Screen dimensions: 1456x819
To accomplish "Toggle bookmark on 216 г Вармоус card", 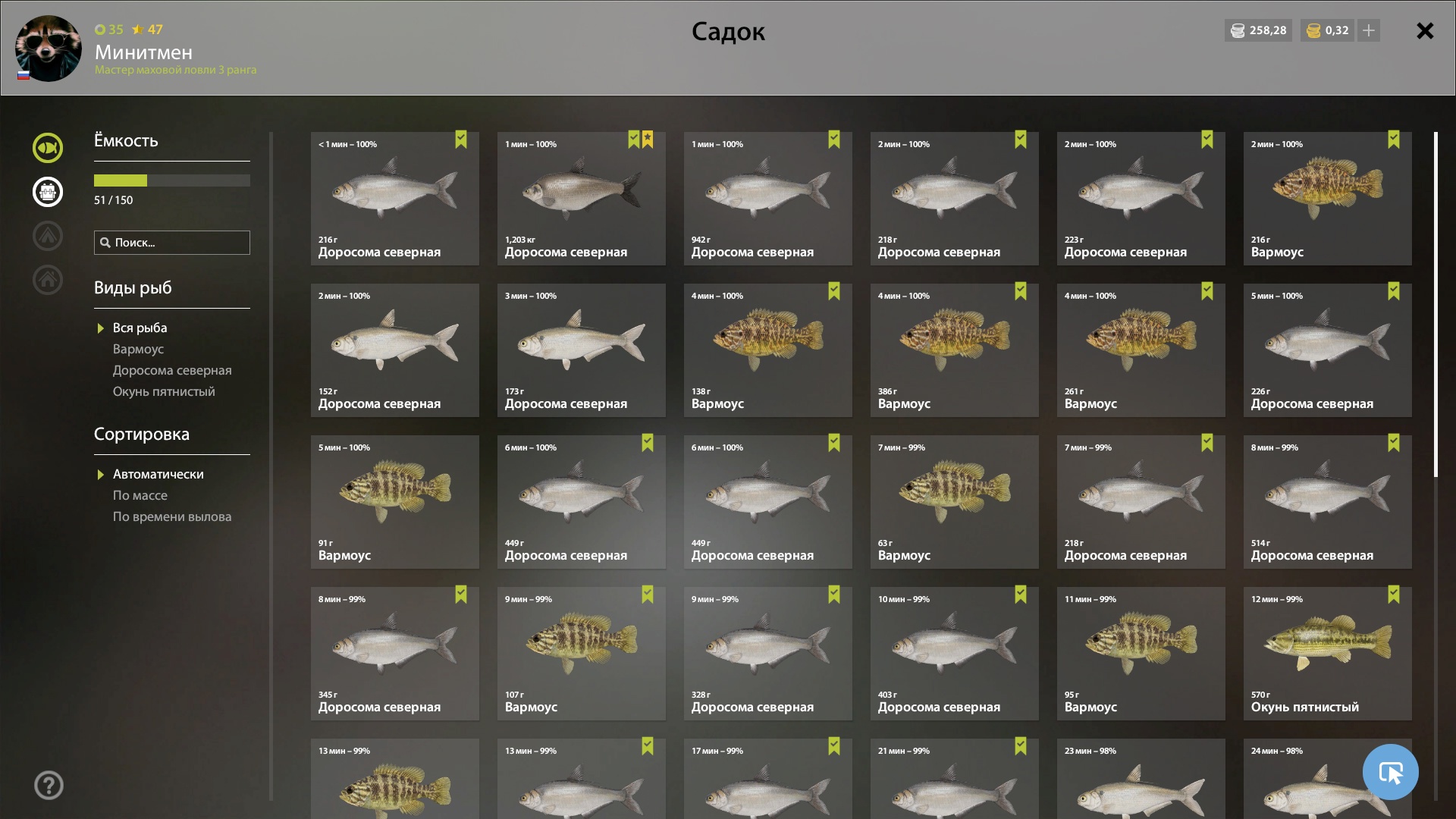I will [x=1394, y=140].
